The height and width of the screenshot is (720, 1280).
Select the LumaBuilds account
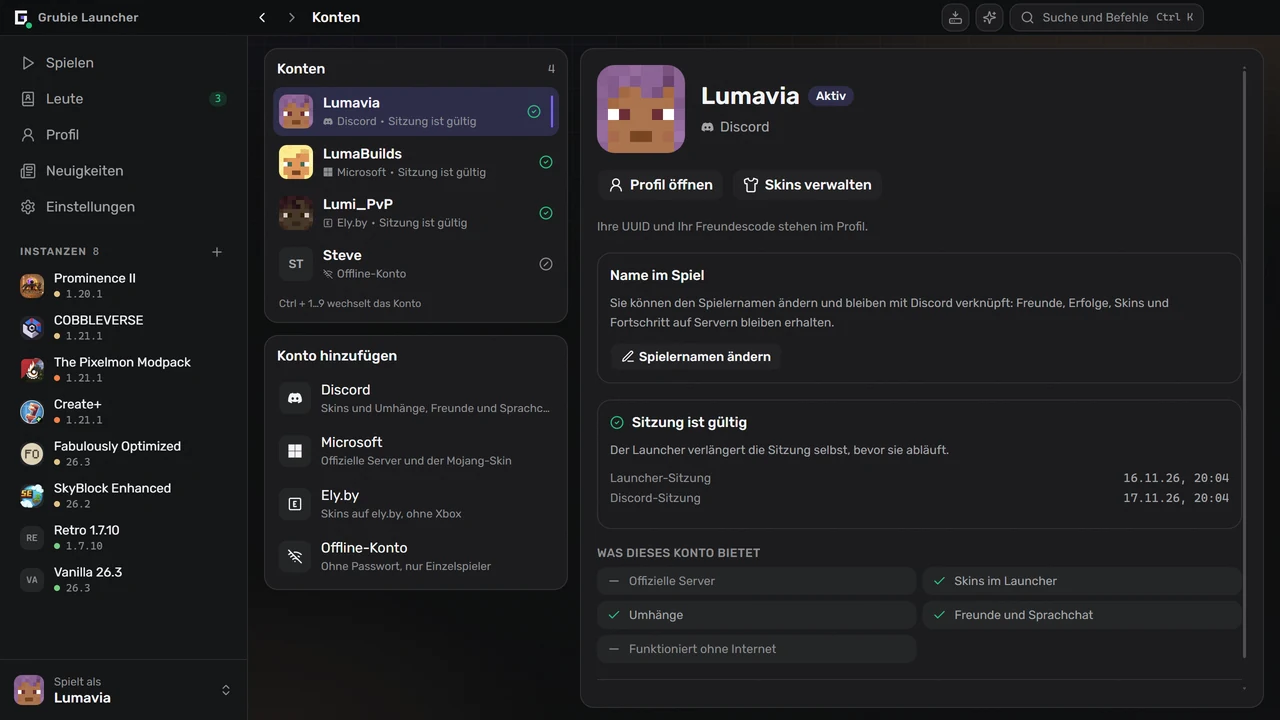416,162
